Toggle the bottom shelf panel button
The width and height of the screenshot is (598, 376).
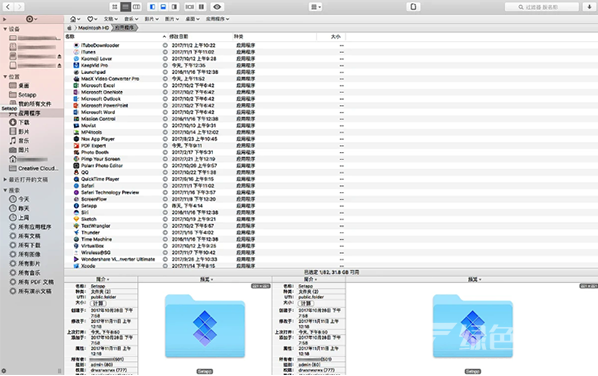[163, 6]
